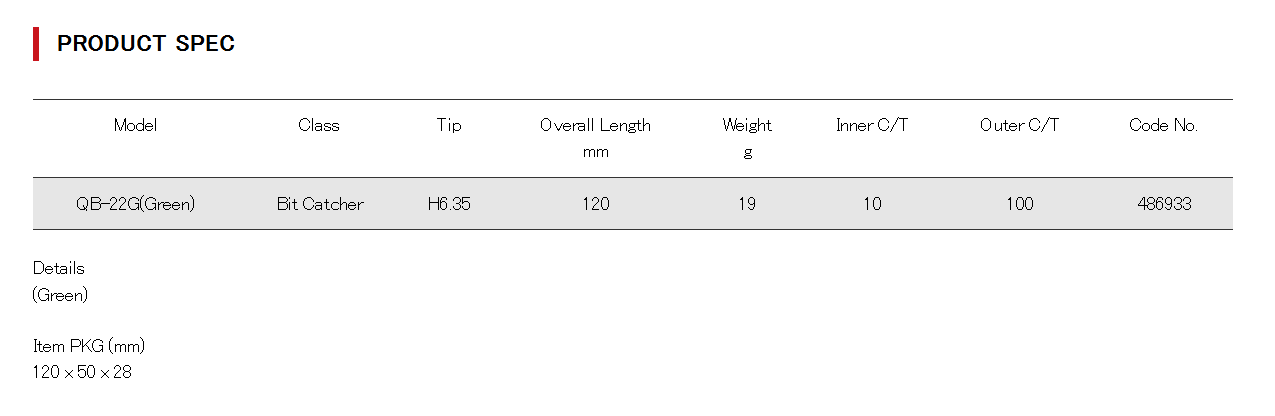Click the Details label text
Screen dimensions: 1275x416
click(59, 269)
